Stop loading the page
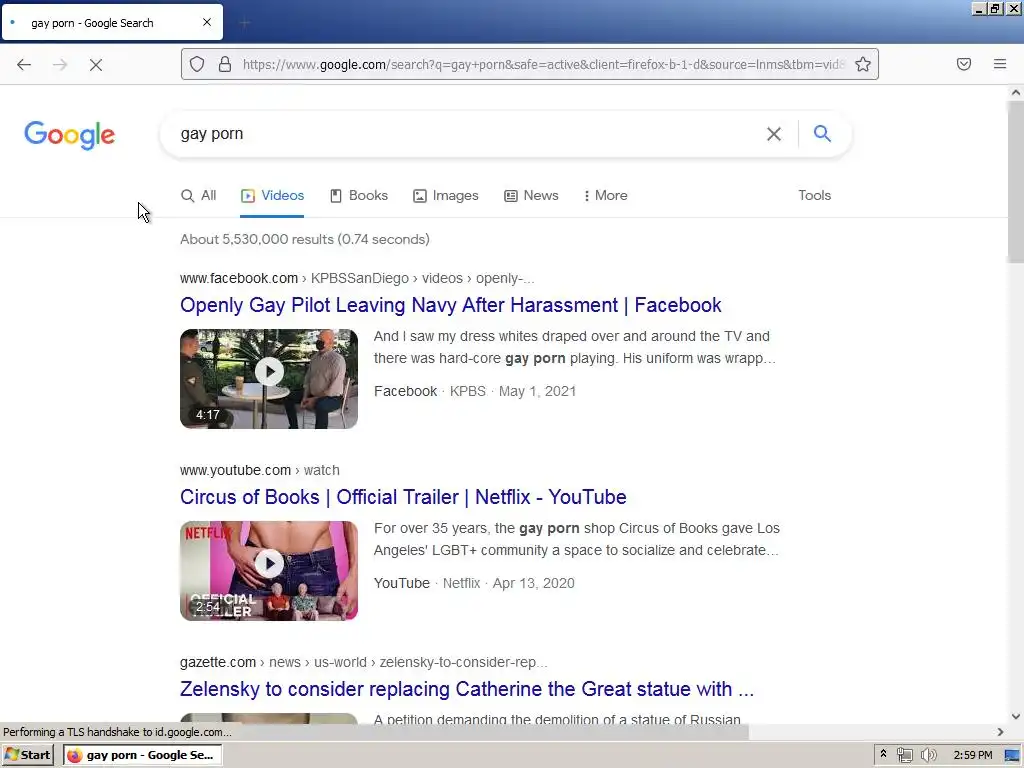 [96, 65]
